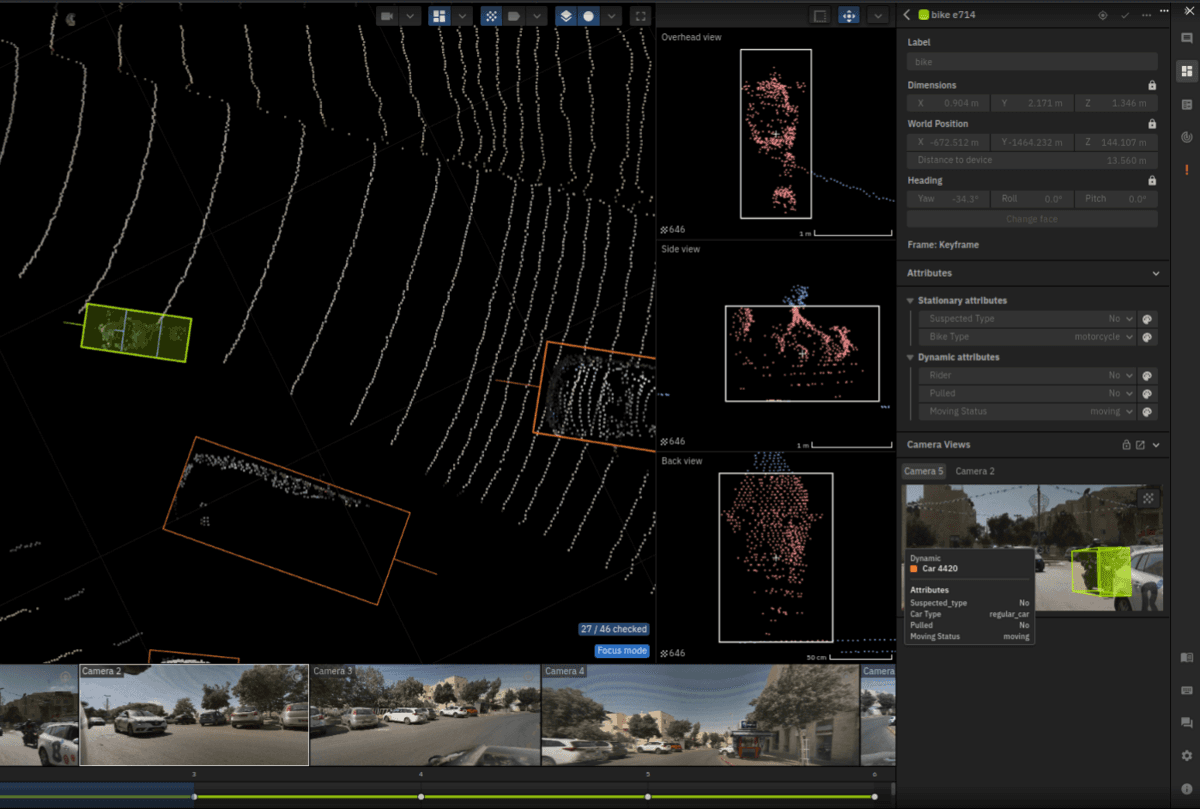Collapse Dynamic attributes triangle
Viewport: 1200px width, 809px height.
click(910, 357)
